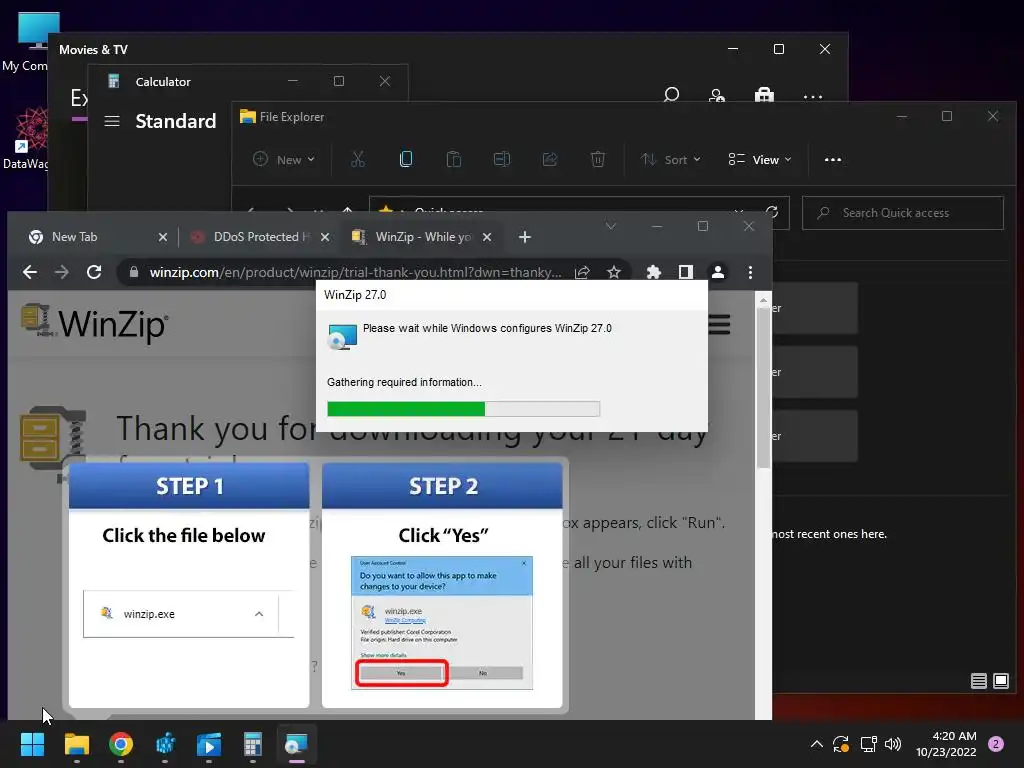Click the Chrome page vertical scrollbar
The image size is (1024, 768).
763,387
